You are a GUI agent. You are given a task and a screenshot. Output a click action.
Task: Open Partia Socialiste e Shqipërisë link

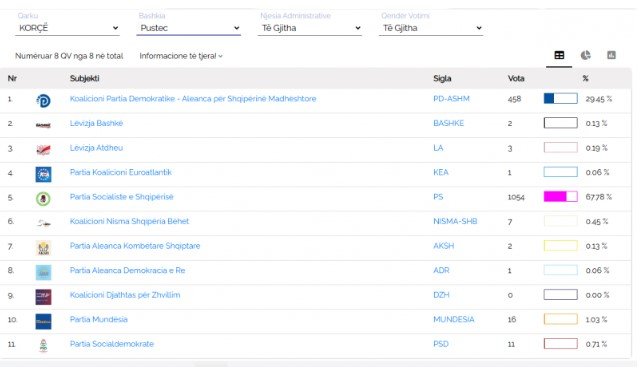click(x=122, y=197)
